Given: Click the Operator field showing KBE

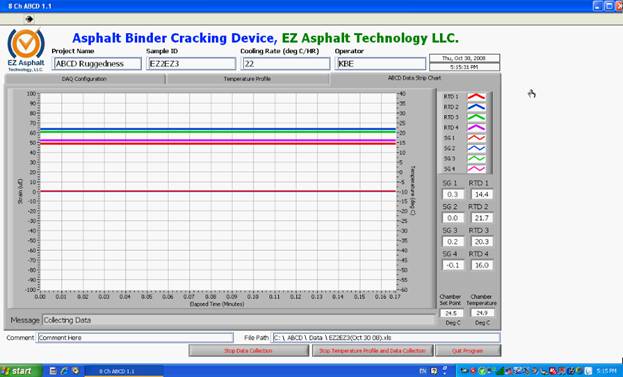Looking at the screenshot, I should (x=380, y=64).
